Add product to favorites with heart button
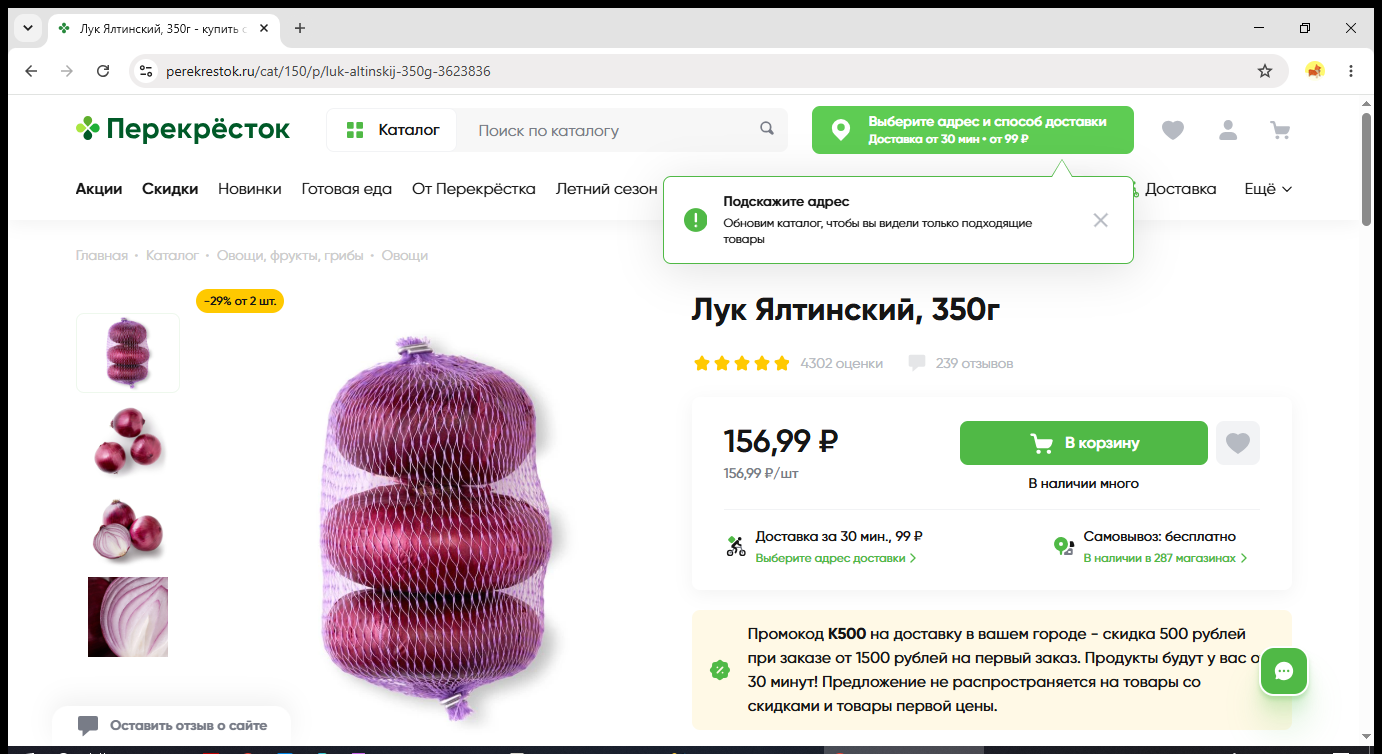Image resolution: width=1382 pixels, height=754 pixels. coord(1238,443)
